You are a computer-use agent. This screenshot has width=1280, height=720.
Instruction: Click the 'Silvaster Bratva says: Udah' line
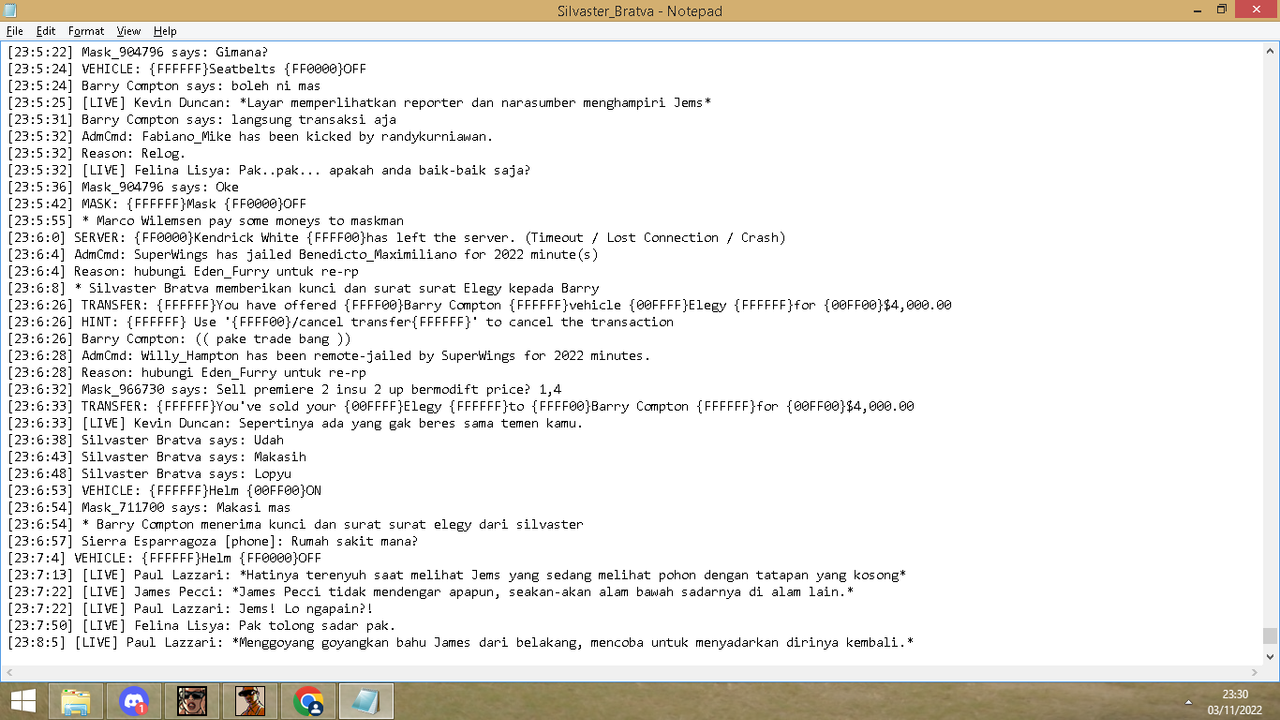pos(145,439)
